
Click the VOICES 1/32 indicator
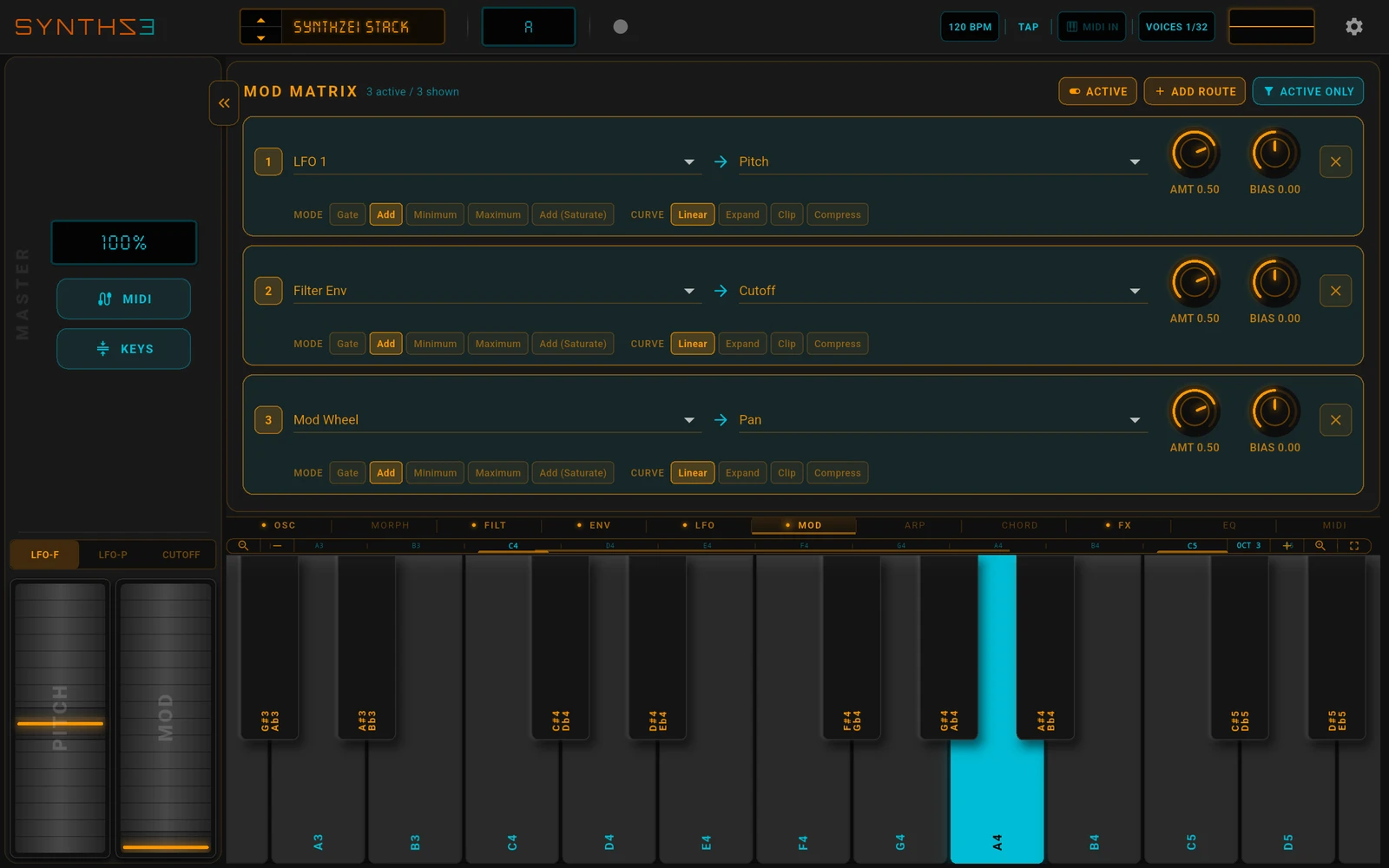point(1176,27)
